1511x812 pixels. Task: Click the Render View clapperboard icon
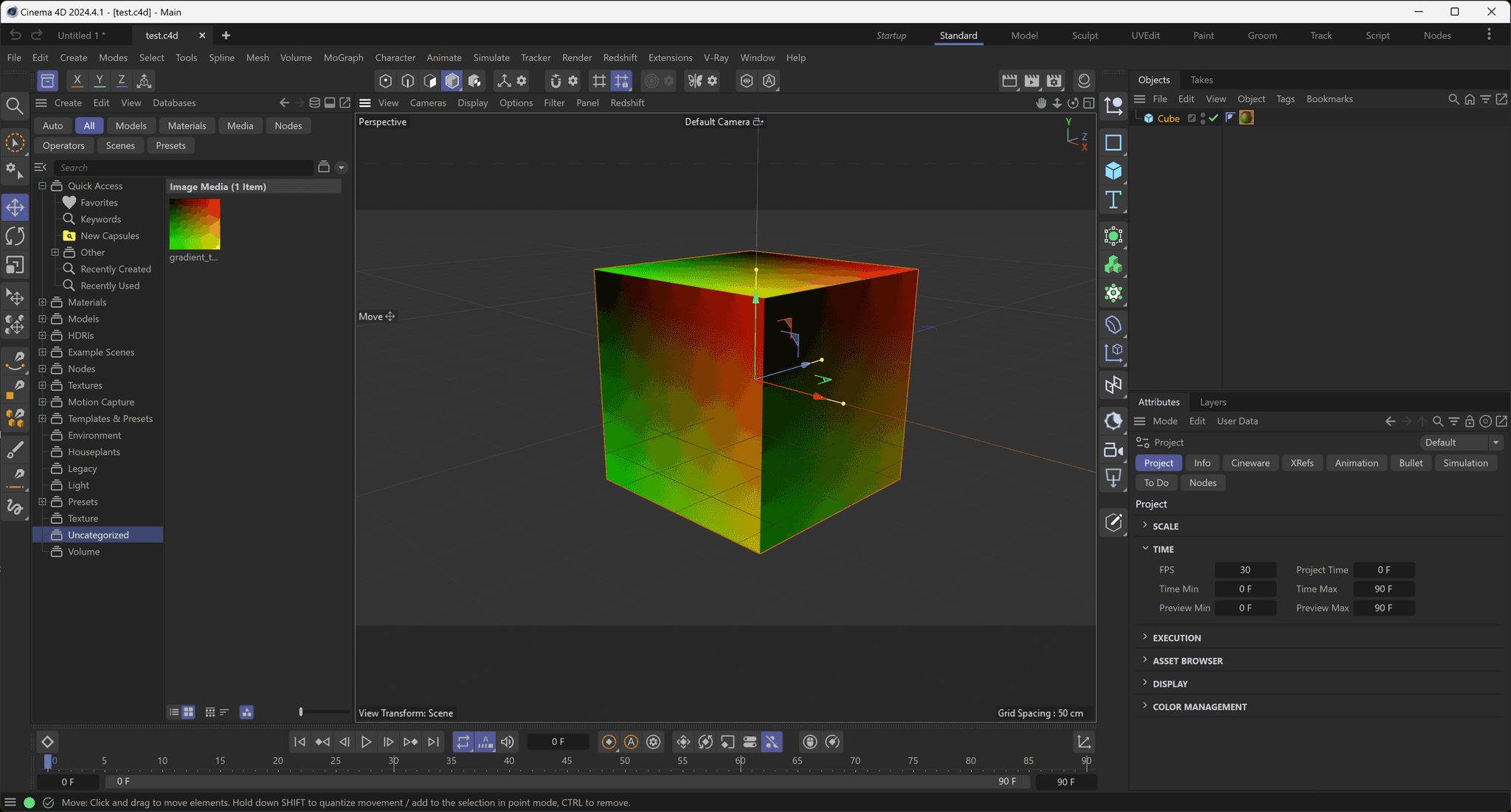tap(1009, 80)
